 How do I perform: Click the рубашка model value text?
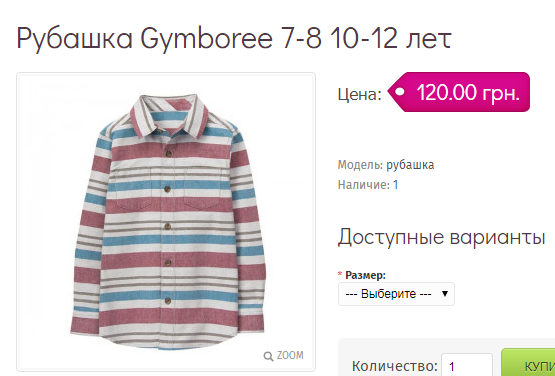click(x=410, y=165)
